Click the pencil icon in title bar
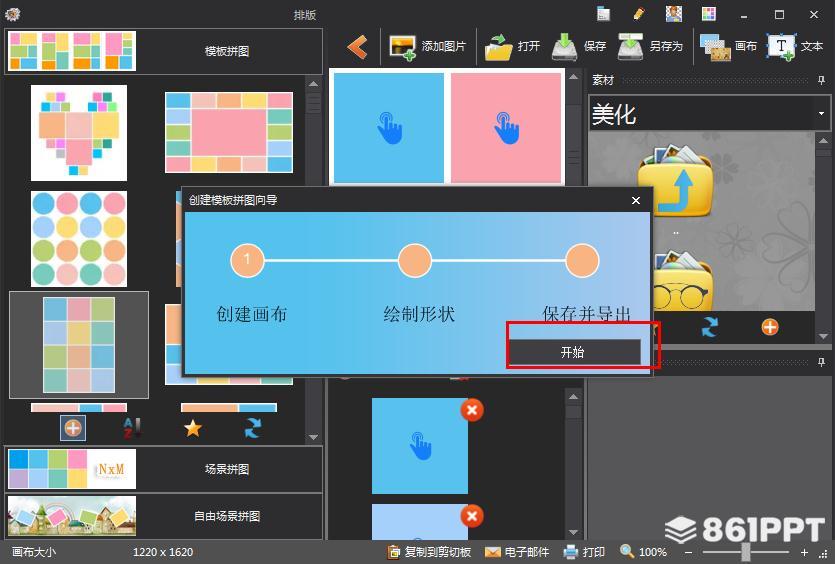The image size is (835, 564). (638, 14)
